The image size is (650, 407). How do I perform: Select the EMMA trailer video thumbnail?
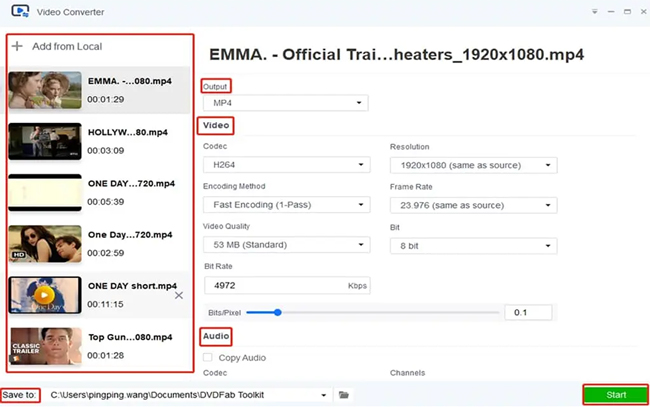pos(44,90)
